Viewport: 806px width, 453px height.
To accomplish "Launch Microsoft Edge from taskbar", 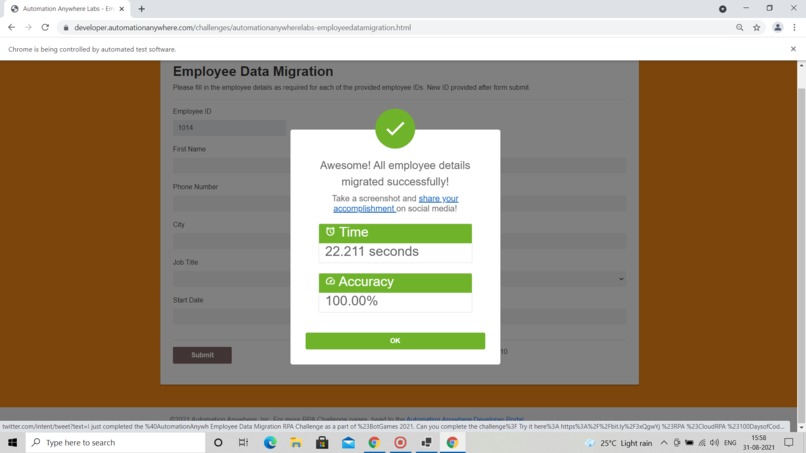I will point(270,442).
